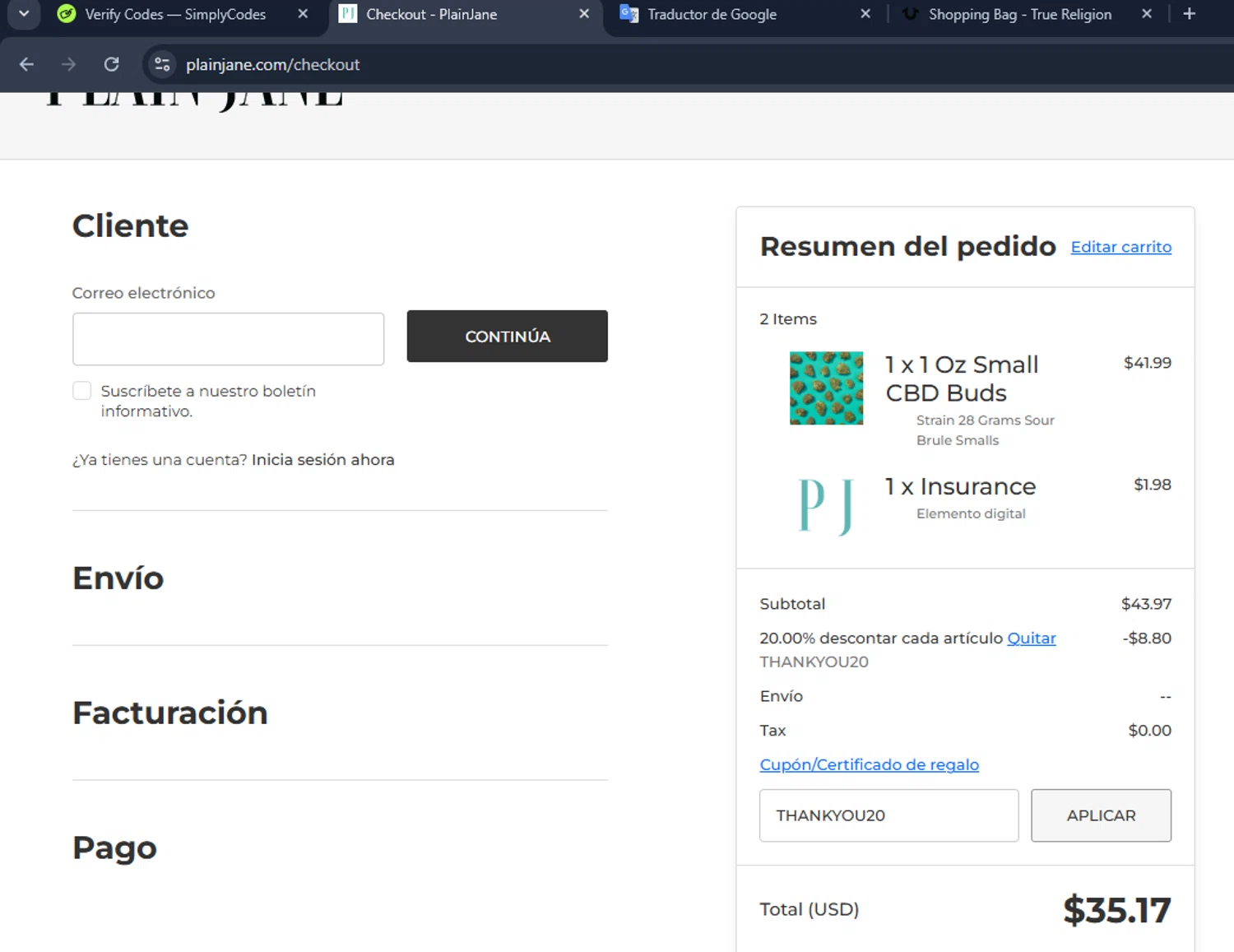Image resolution: width=1234 pixels, height=952 pixels.
Task: Check Suscríbete a nuestro boletín checkbox
Action: tap(81, 391)
